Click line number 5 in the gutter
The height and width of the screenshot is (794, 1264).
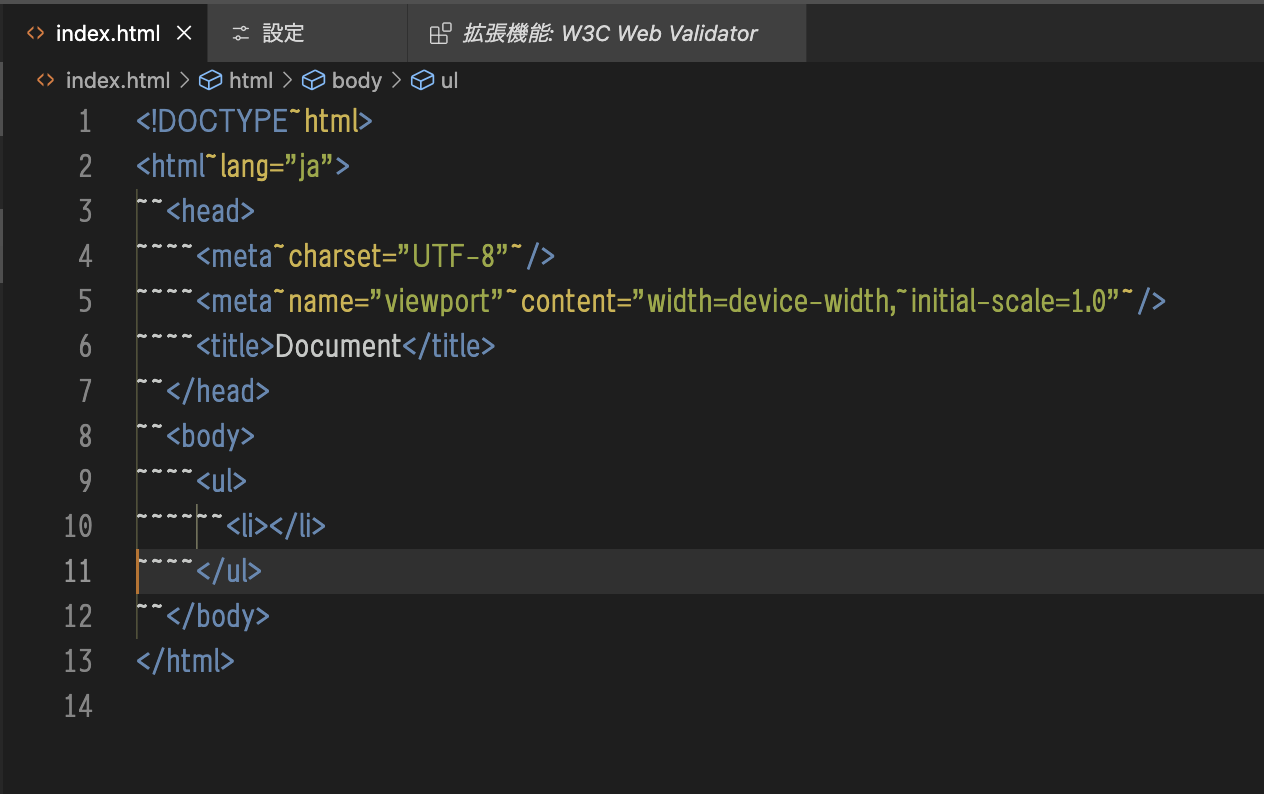(84, 301)
